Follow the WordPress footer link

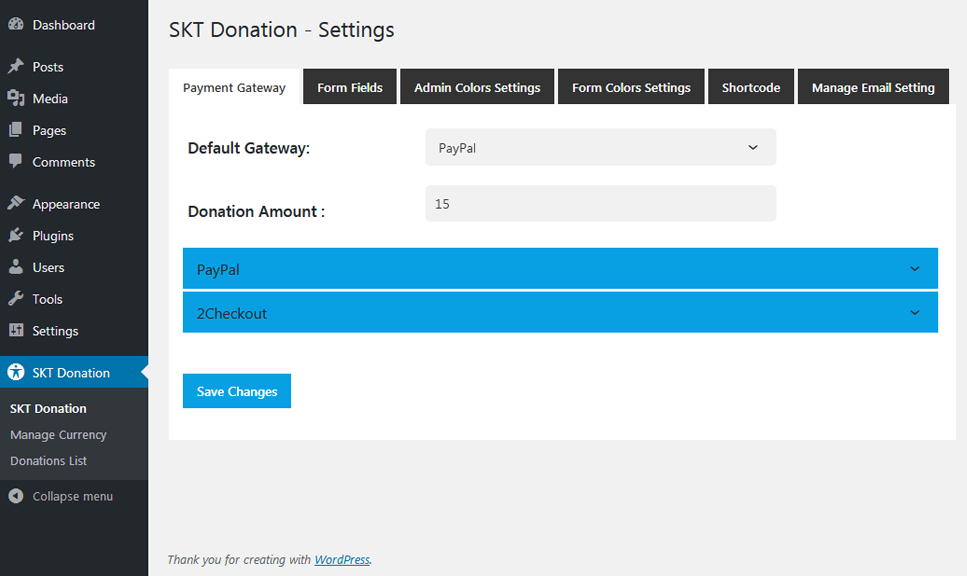tap(342, 560)
